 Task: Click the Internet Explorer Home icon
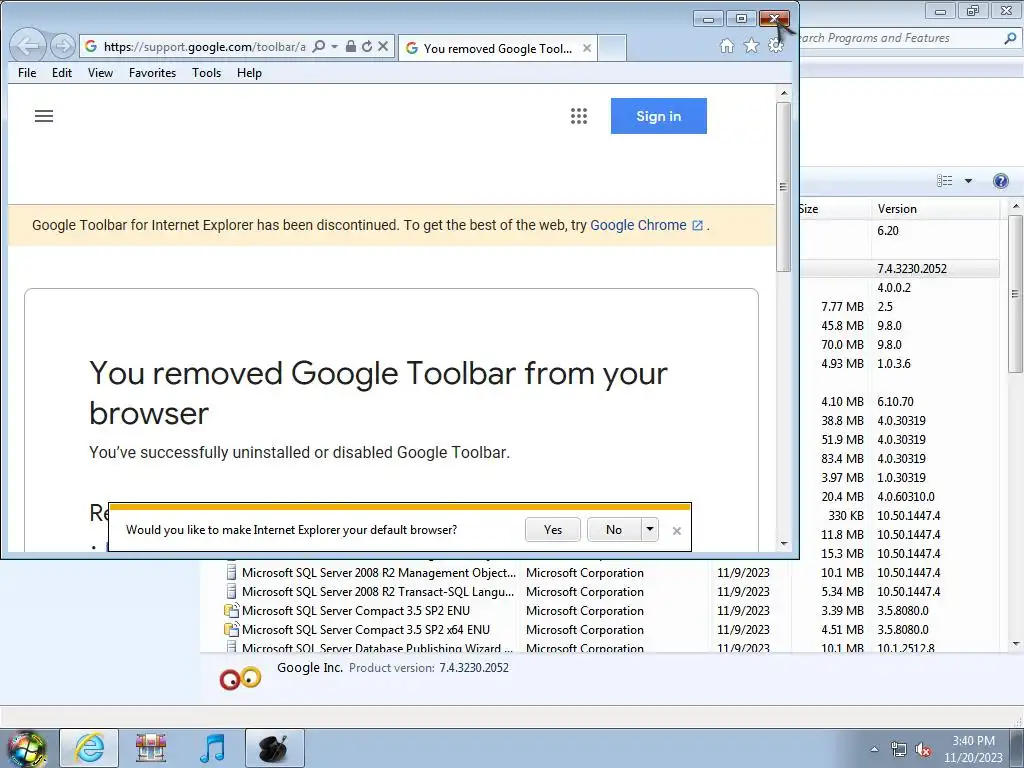point(727,46)
